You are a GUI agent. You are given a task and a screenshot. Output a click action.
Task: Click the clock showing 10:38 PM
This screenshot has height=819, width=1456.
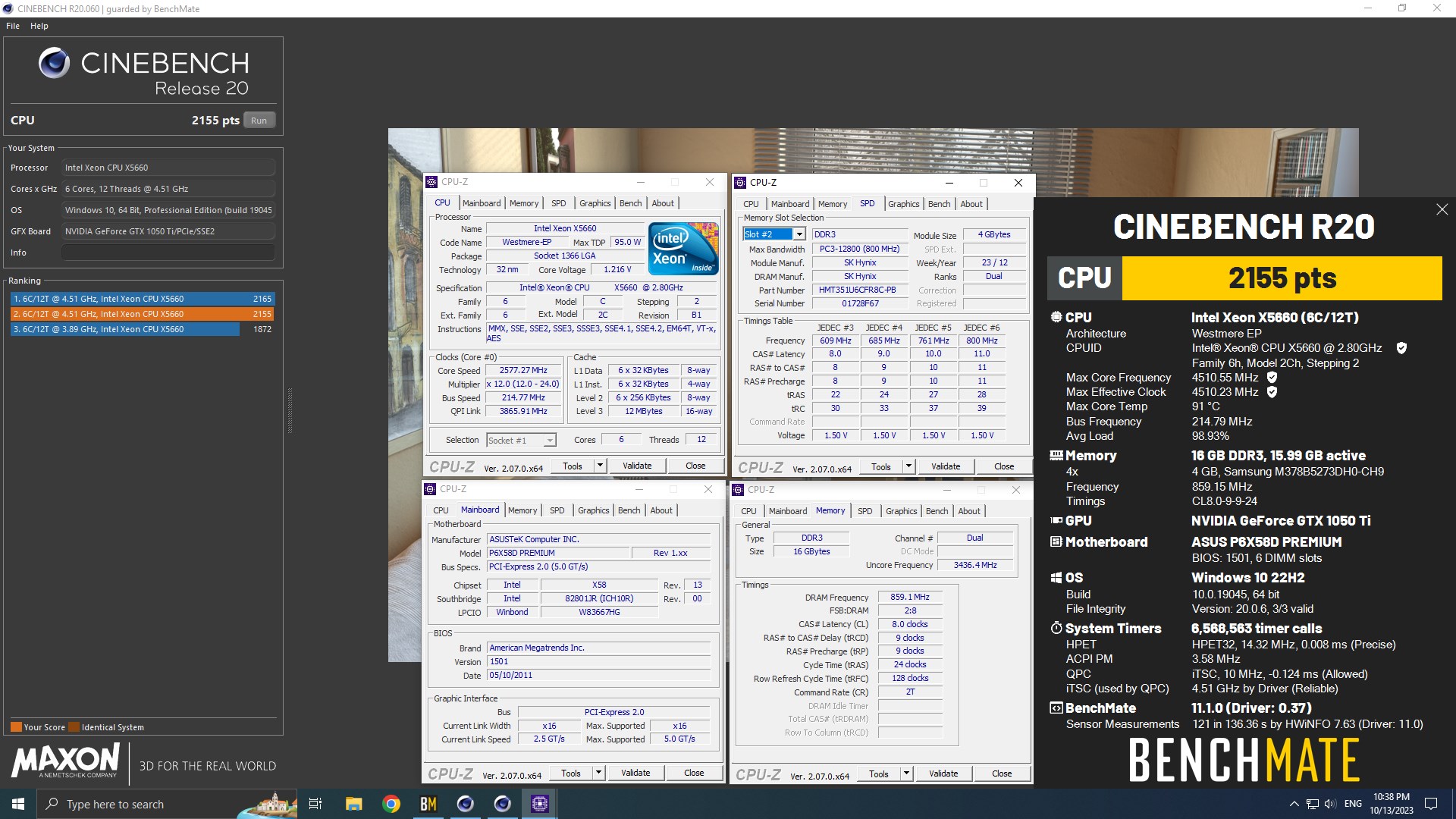(1392, 804)
